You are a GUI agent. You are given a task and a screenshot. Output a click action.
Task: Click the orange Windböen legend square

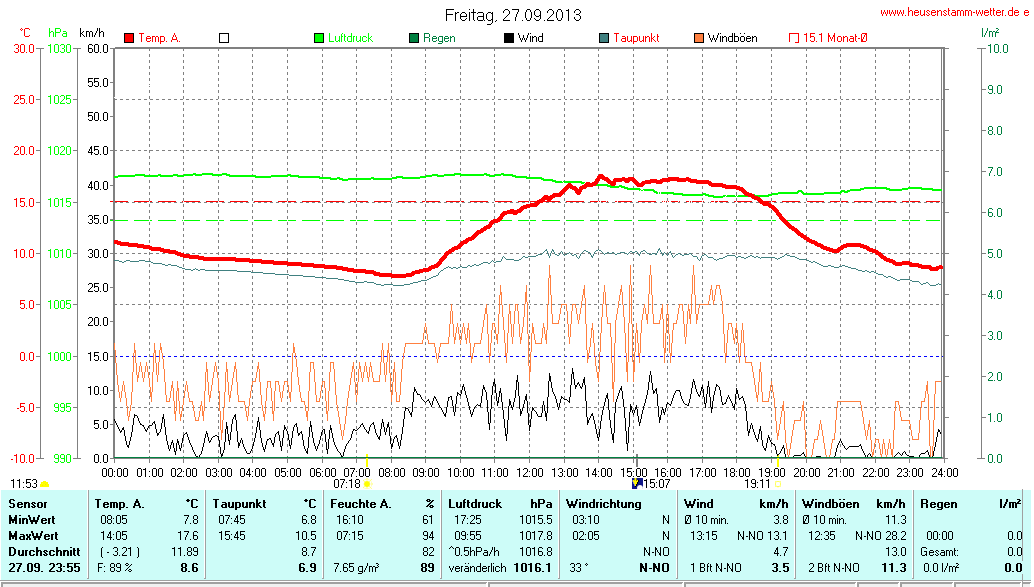(x=698, y=38)
